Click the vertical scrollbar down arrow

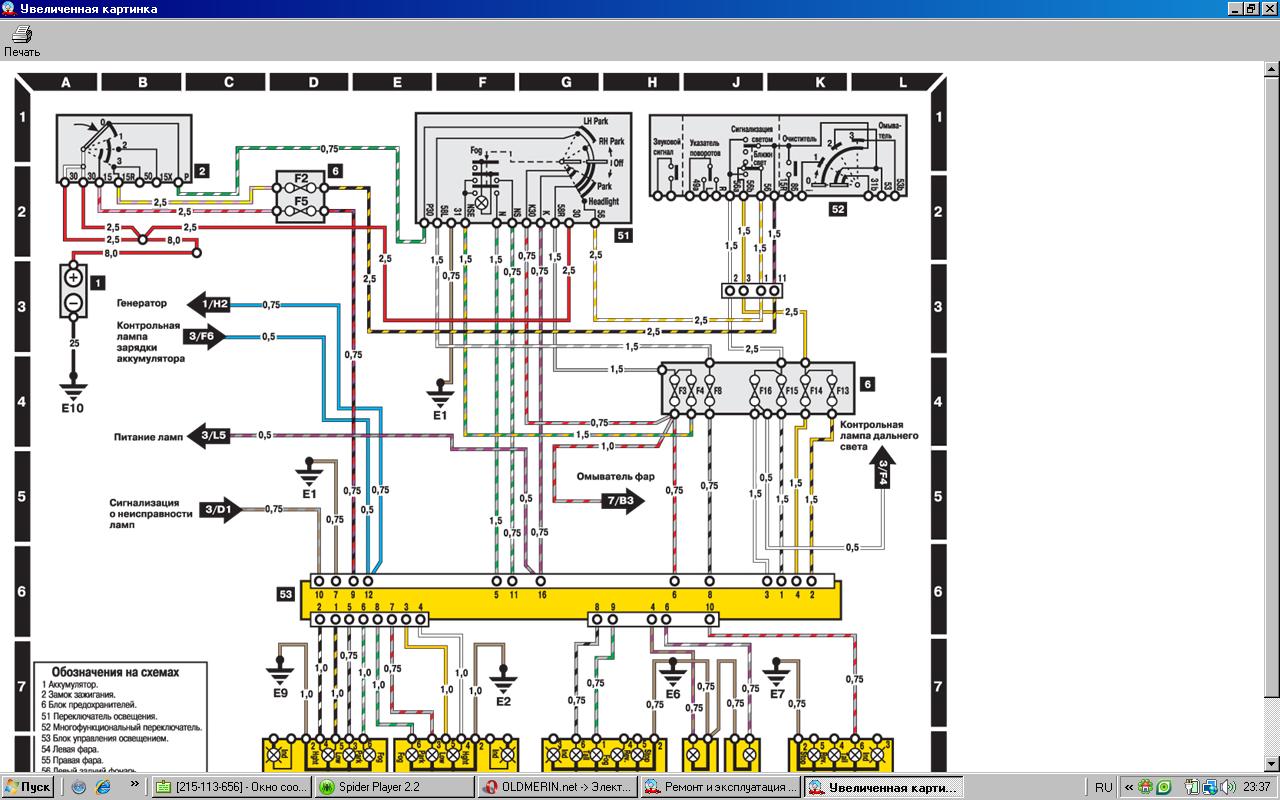click(1271, 766)
